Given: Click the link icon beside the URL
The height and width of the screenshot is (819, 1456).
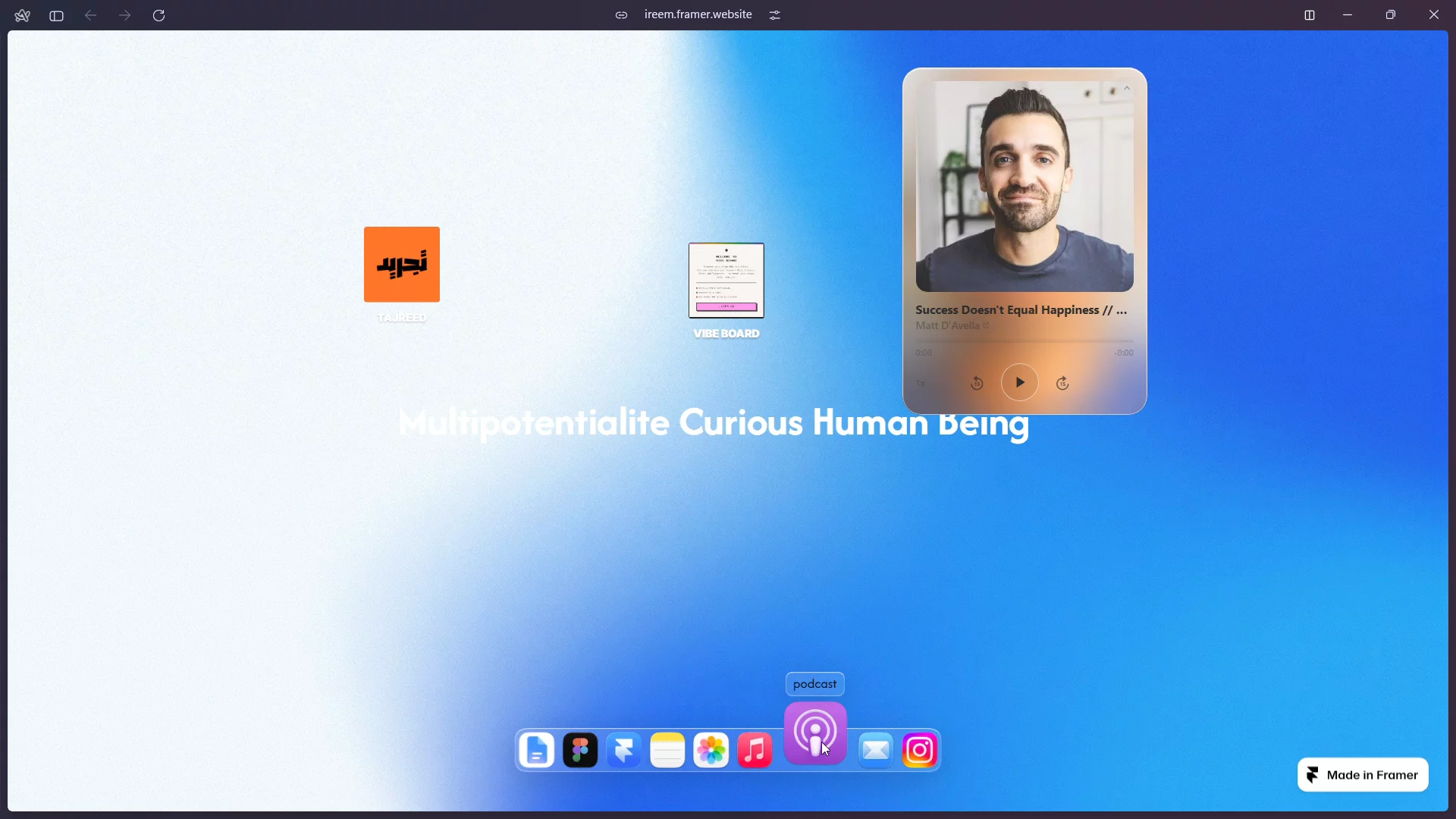Looking at the screenshot, I should coord(621,15).
